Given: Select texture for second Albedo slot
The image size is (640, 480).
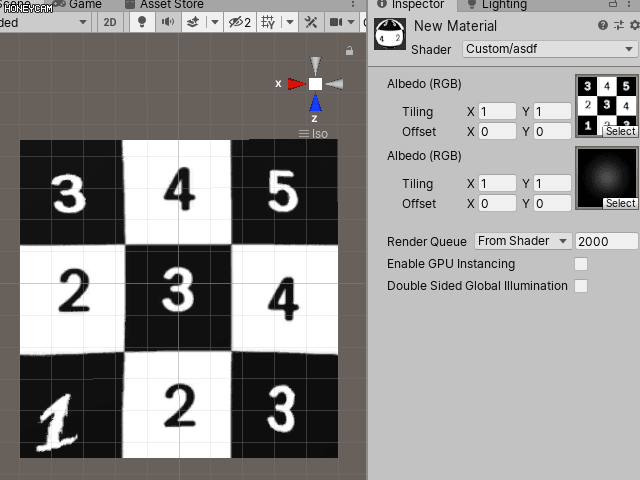Looking at the screenshot, I should [620, 203].
